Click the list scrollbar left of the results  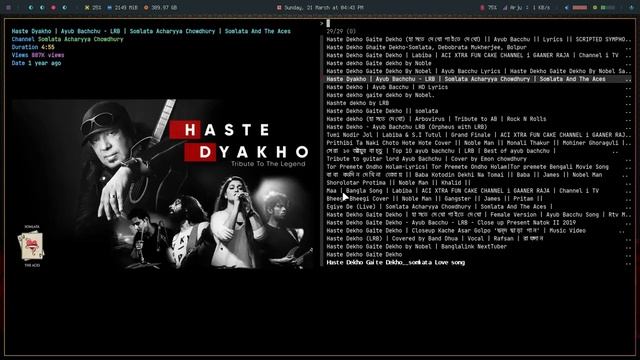(x=322, y=151)
